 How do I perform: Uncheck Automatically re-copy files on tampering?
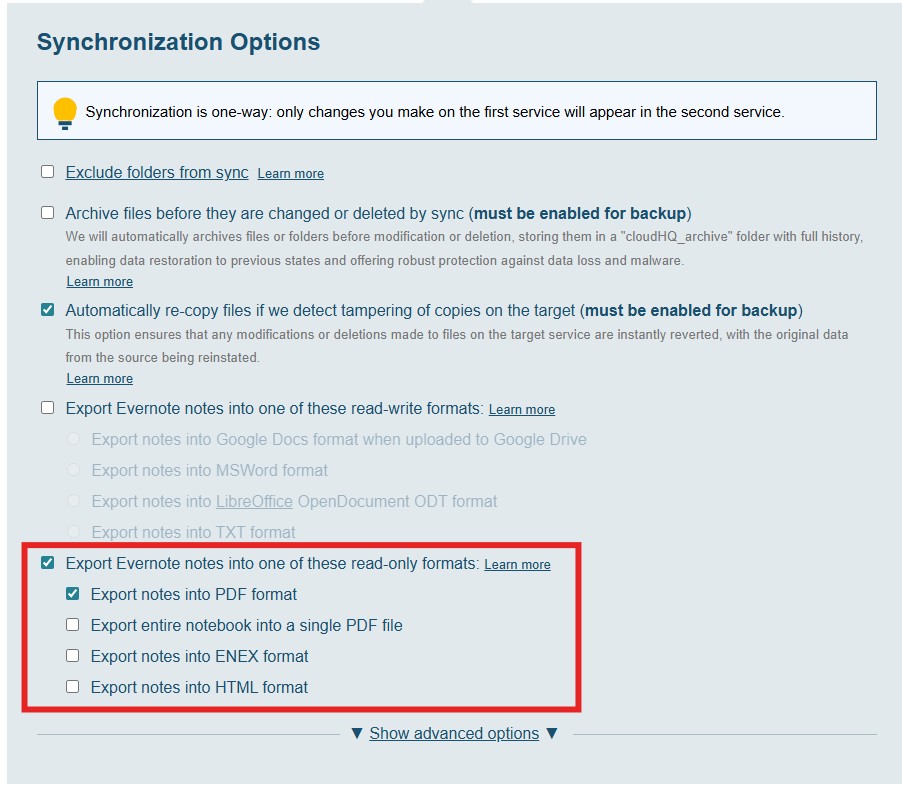pyautogui.click(x=48, y=310)
